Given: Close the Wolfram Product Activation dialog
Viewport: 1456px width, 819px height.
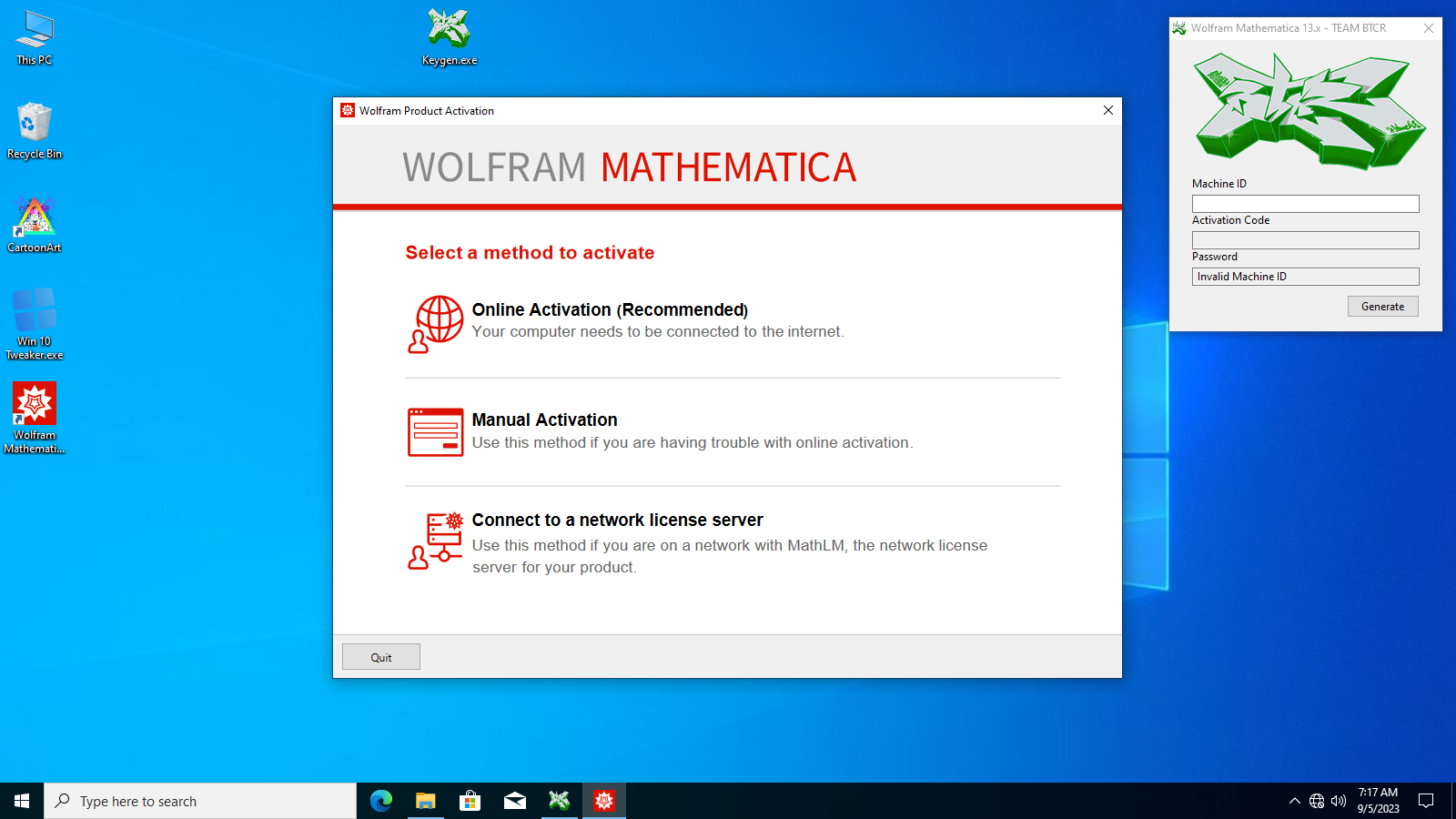Looking at the screenshot, I should [1108, 110].
